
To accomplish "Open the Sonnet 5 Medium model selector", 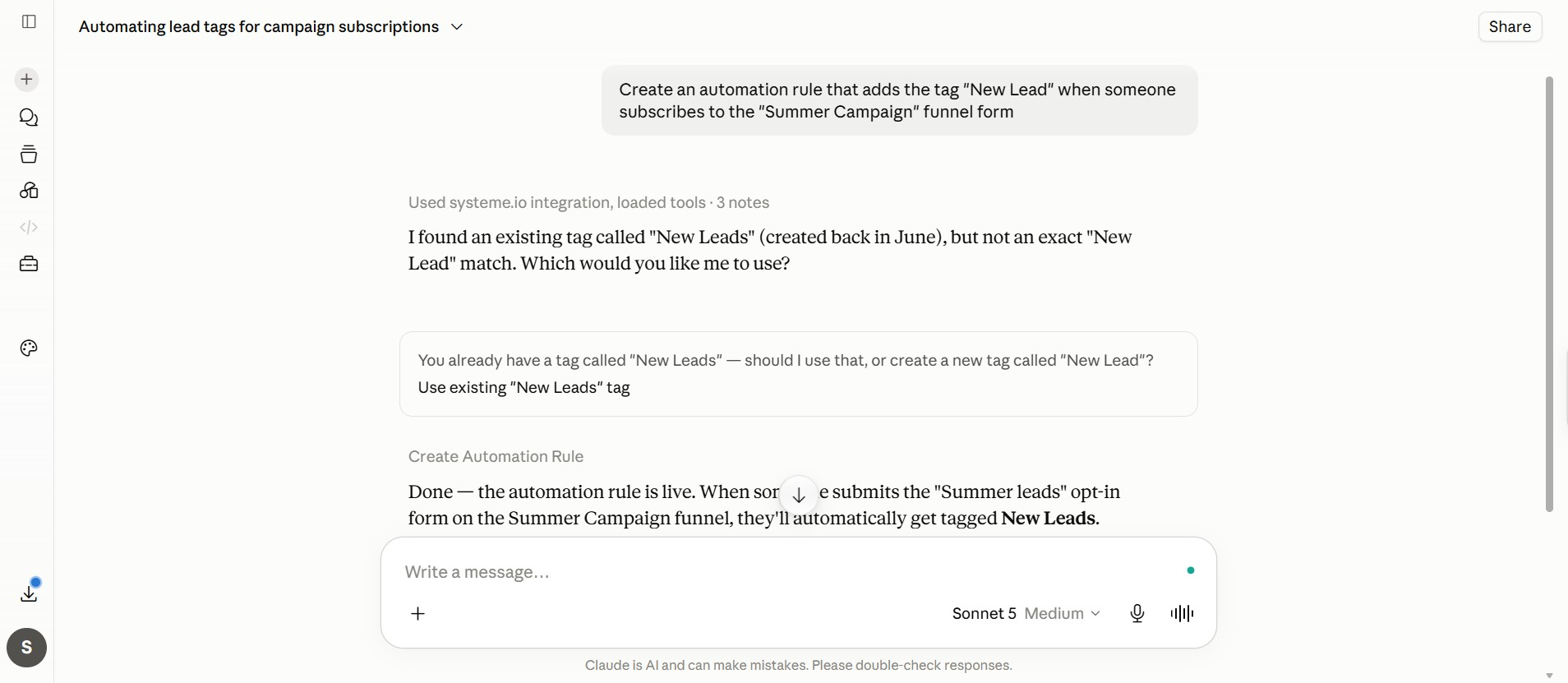I will click(1026, 614).
